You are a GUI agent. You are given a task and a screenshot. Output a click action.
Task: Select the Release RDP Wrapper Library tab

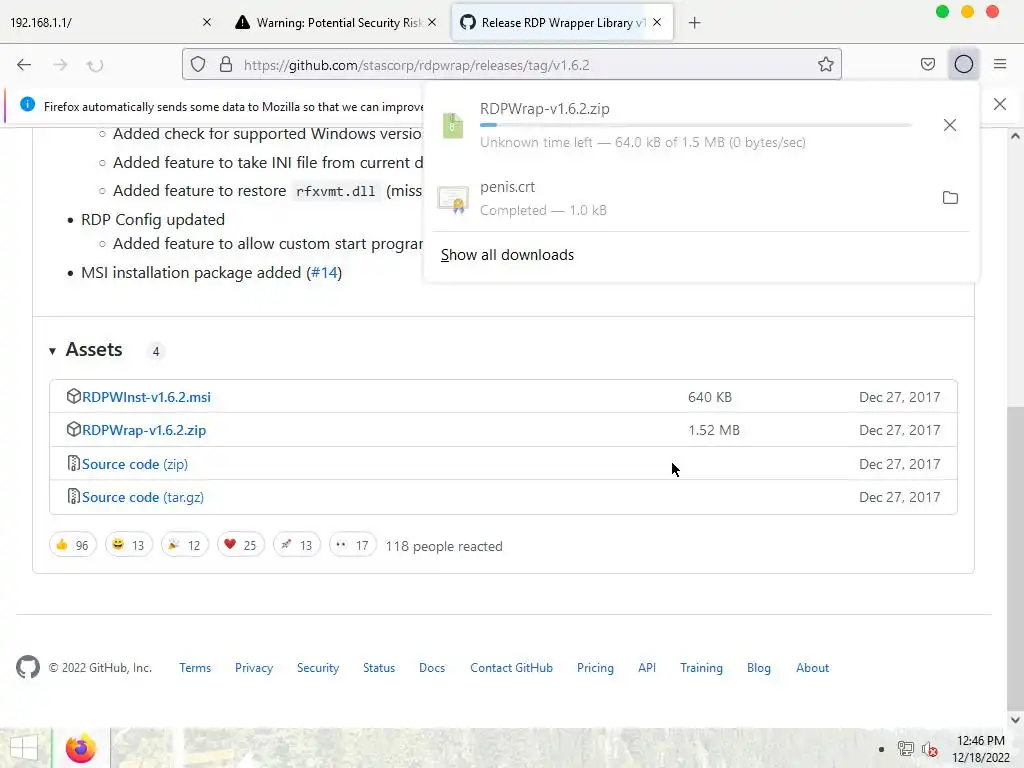[562, 23]
